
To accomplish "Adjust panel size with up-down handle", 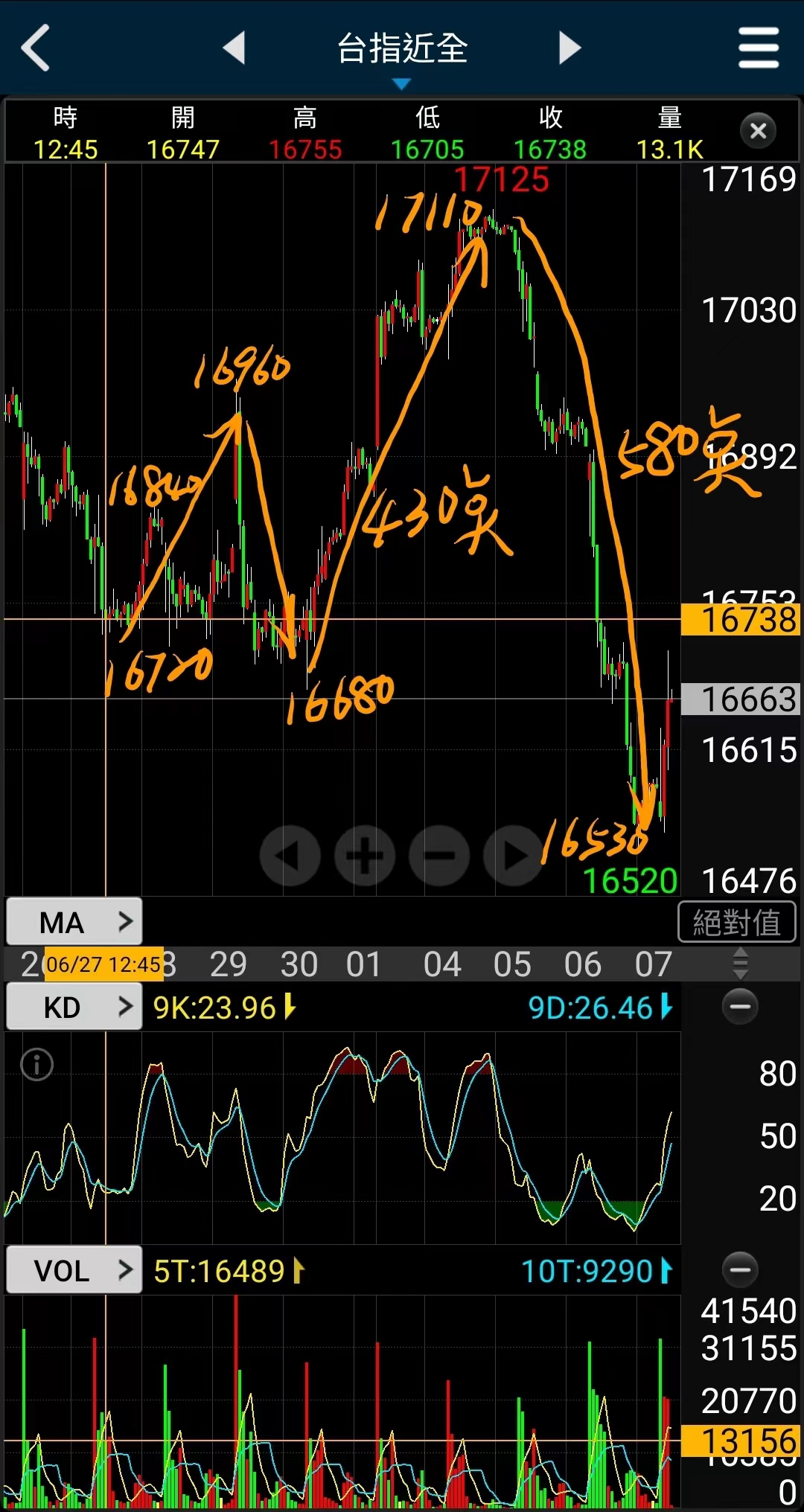I will coord(740,964).
